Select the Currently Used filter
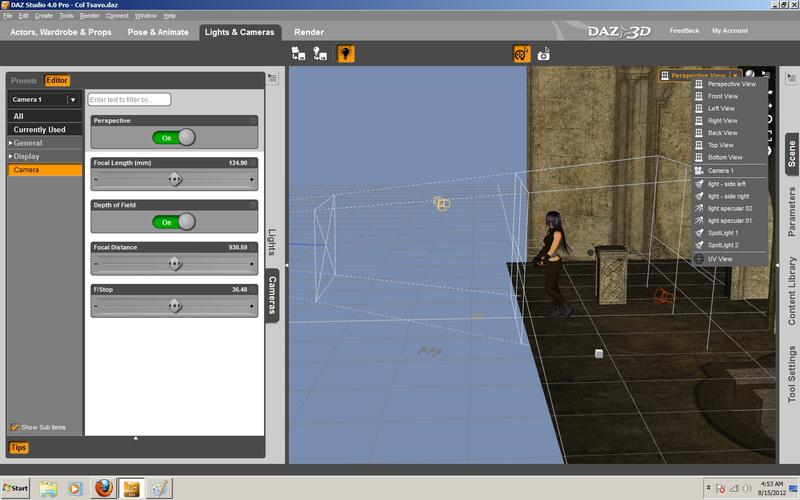This screenshot has width=800, height=500. pyautogui.click(x=45, y=130)
